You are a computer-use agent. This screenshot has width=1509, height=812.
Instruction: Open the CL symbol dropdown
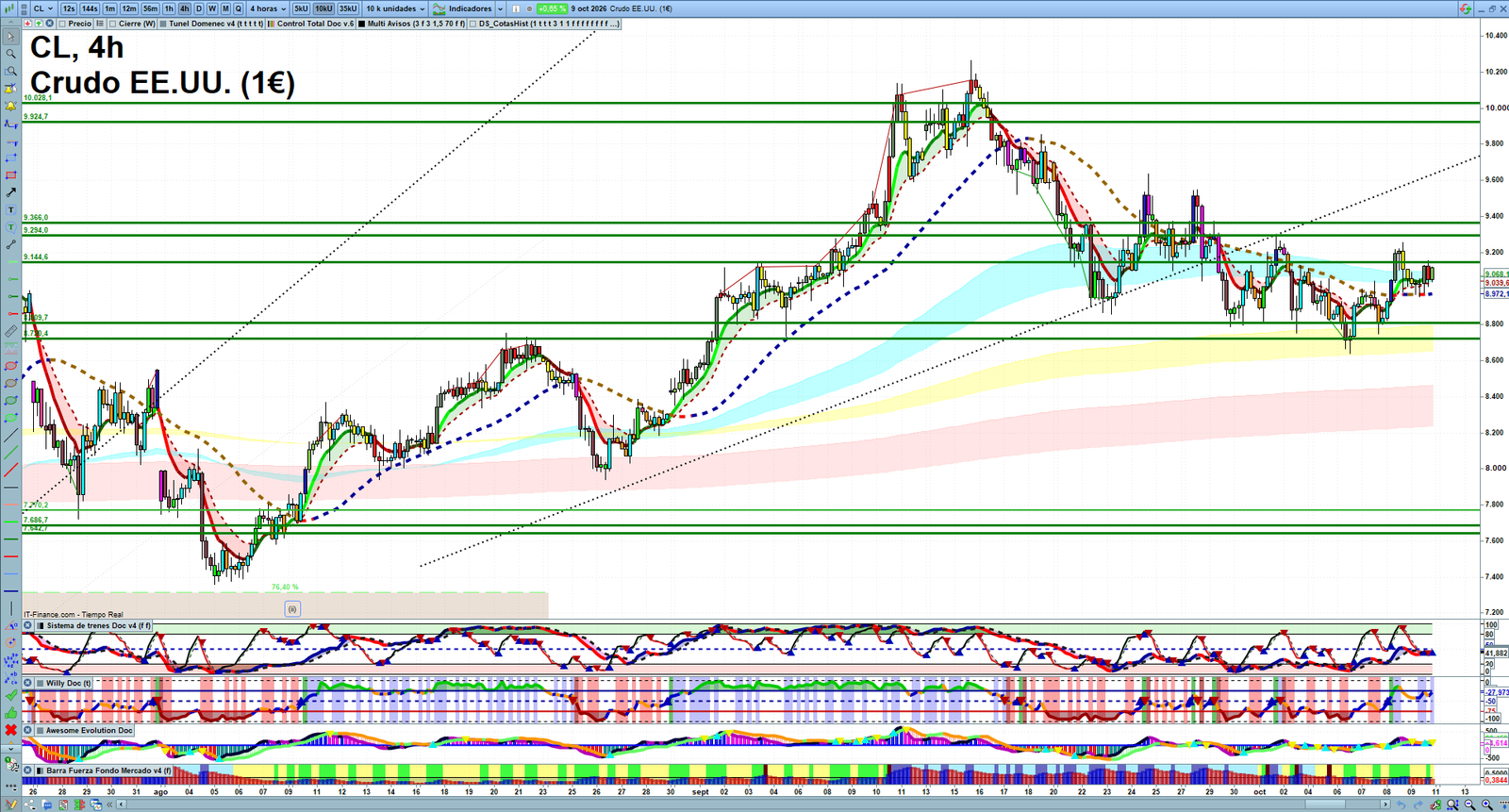(x=42, y=8)
